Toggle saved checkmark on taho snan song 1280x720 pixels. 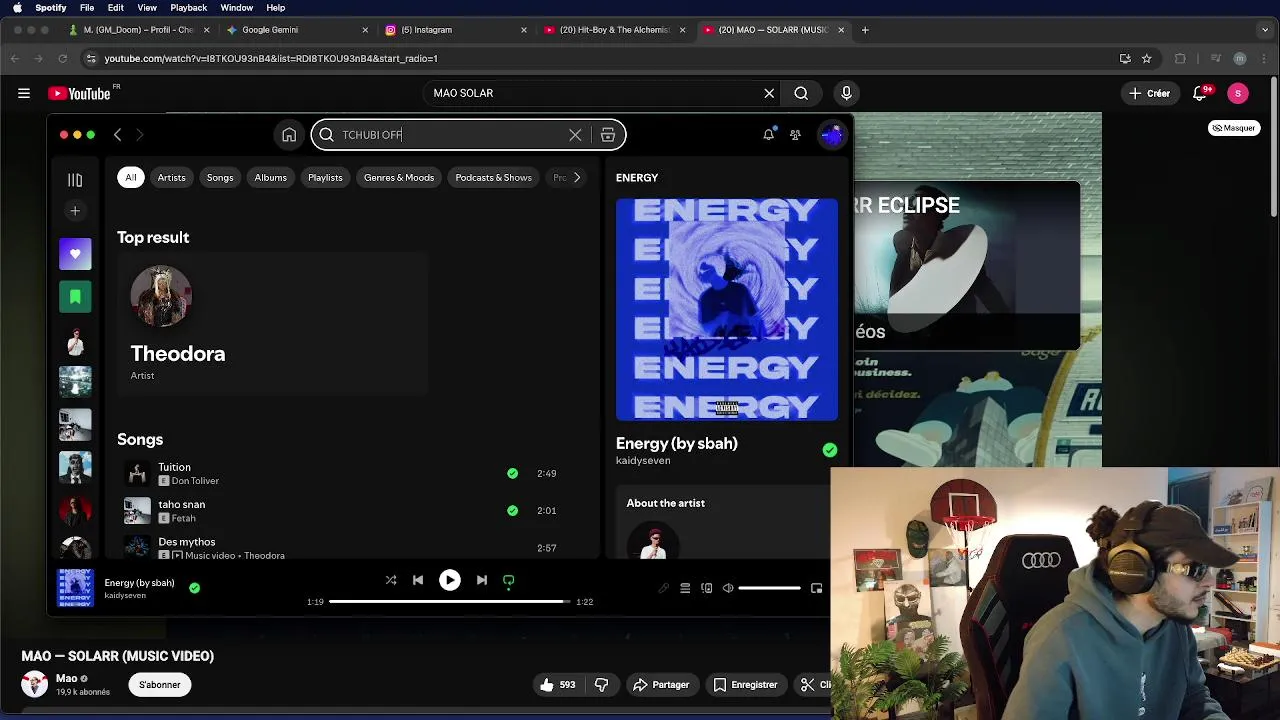512,510
